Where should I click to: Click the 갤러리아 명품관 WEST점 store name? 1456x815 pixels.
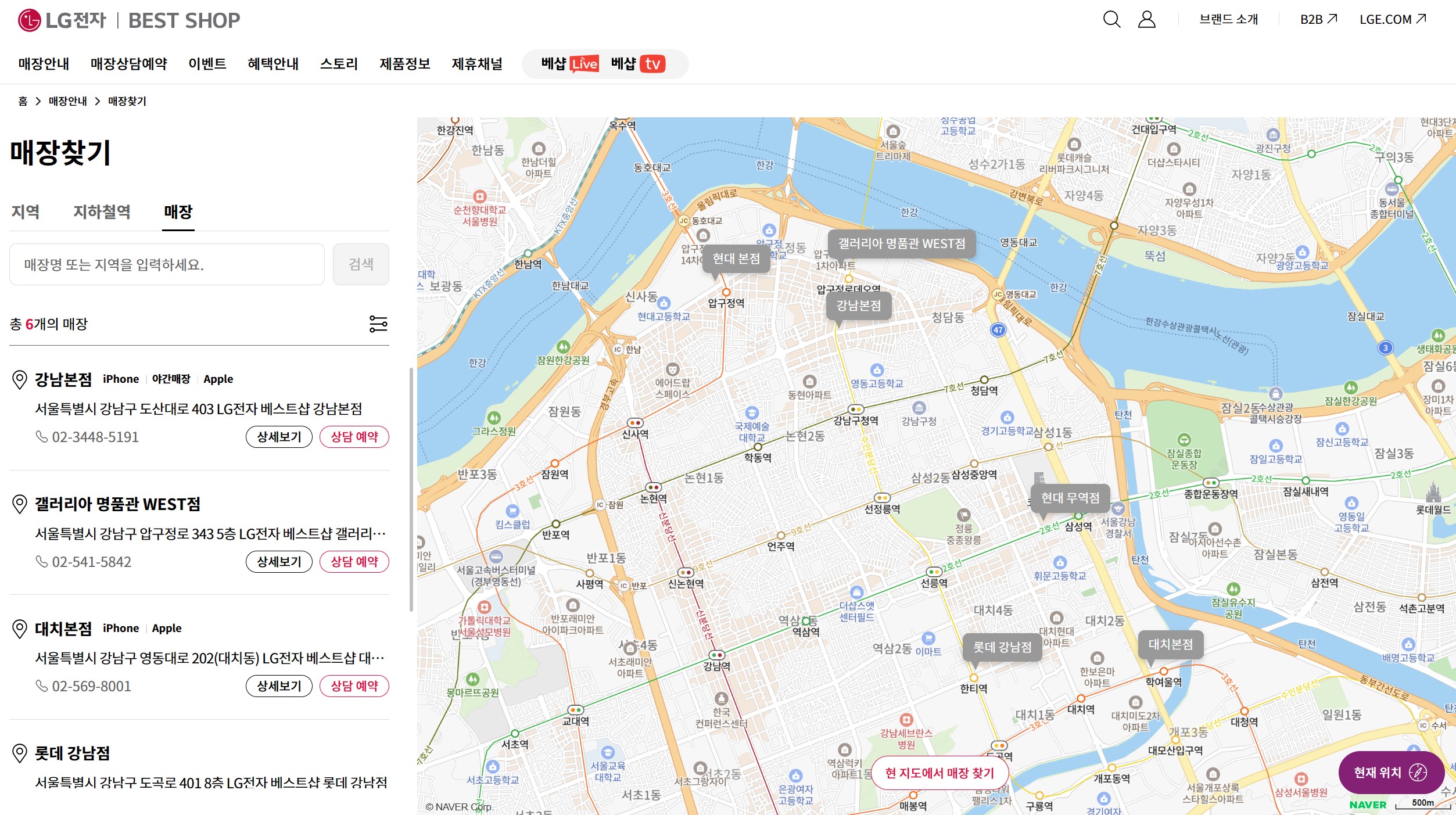pos(117,504)
